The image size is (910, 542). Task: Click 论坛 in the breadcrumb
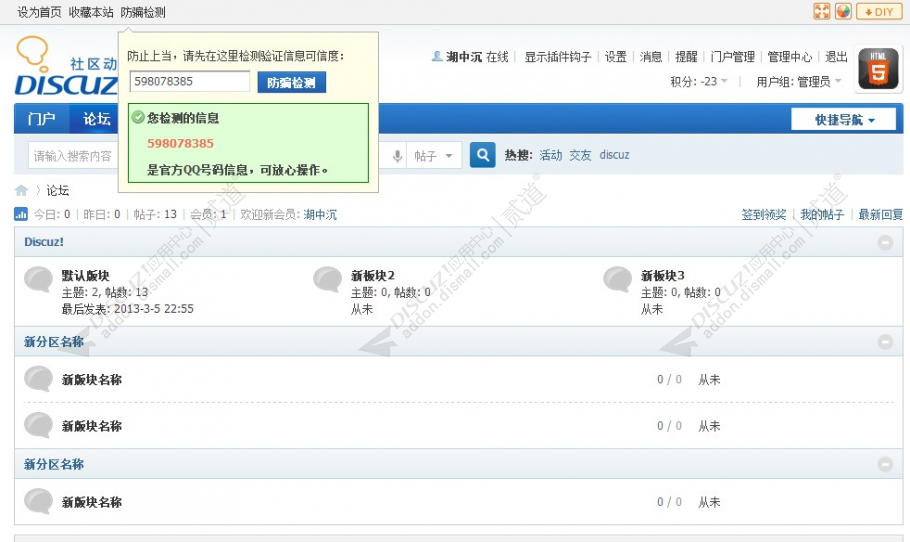click(57, 190)
